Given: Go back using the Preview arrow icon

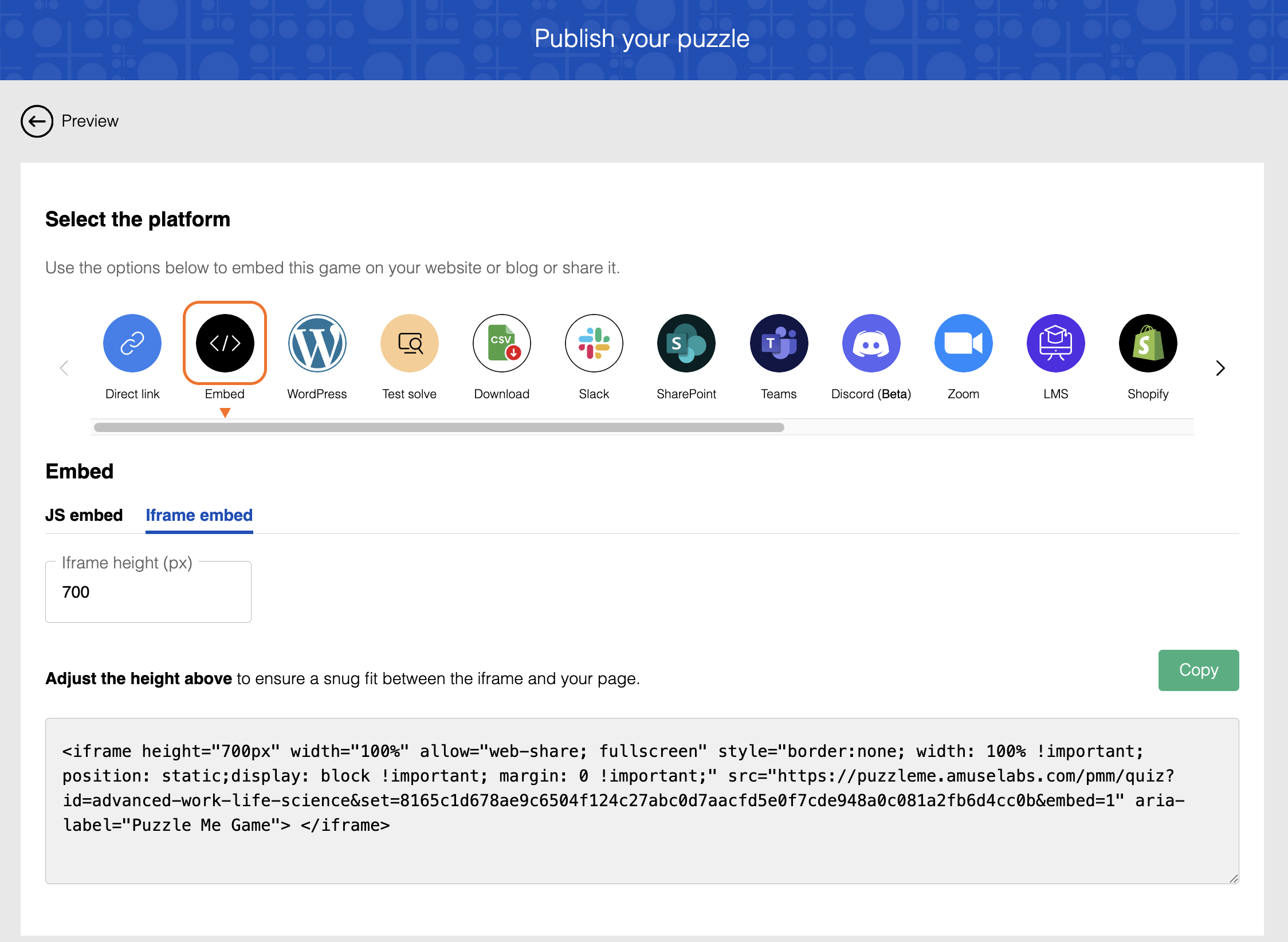Looking at the screenshot, I should pos(37,121).
